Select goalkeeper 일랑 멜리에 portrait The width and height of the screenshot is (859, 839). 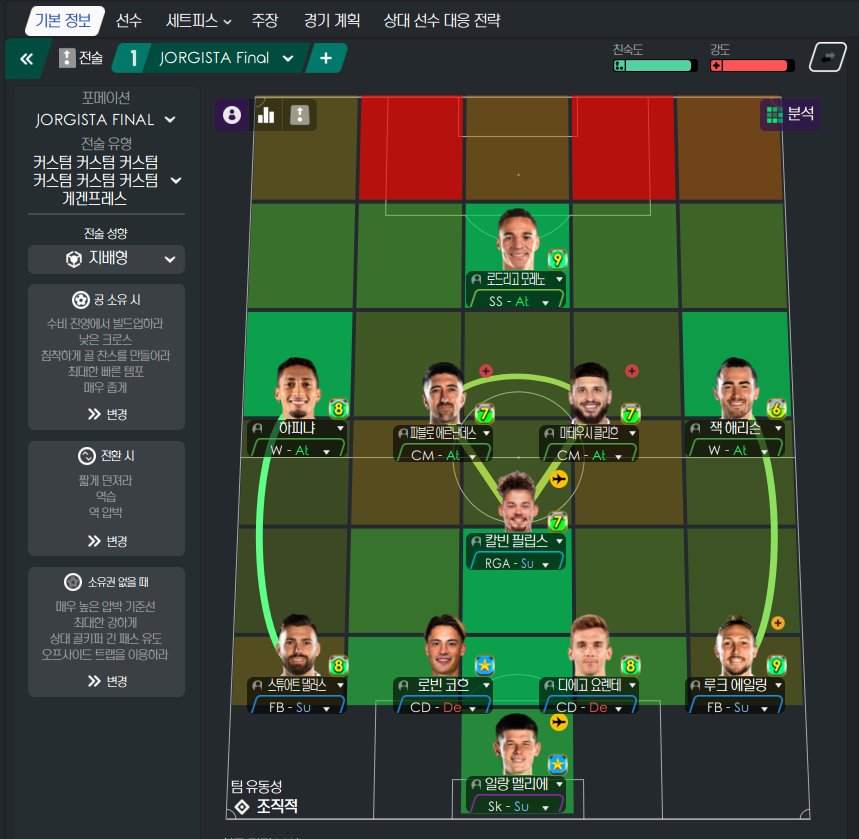point(517,744)
